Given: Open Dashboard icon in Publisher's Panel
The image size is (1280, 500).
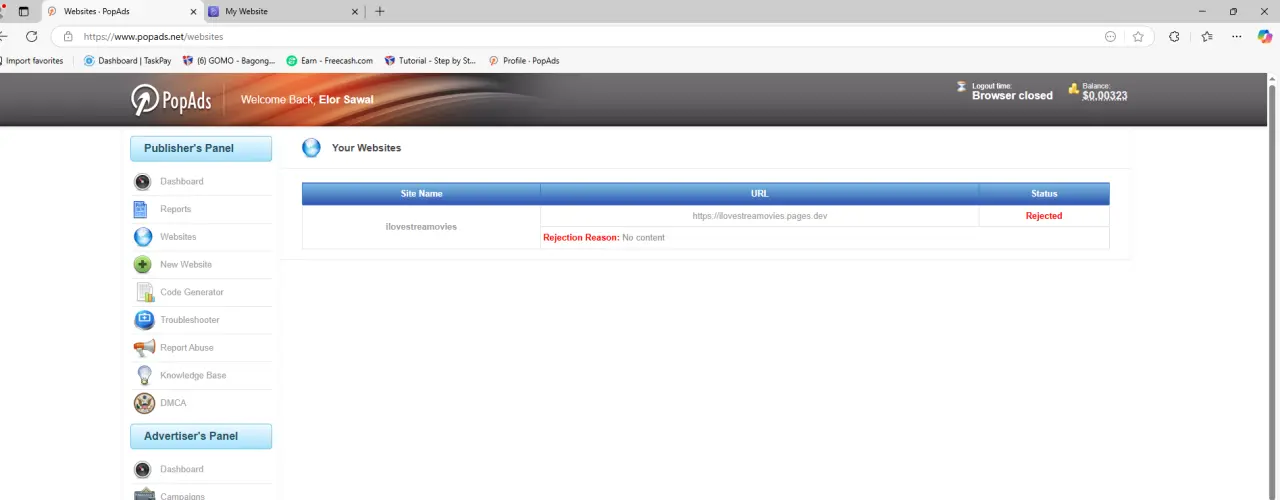Looking at the screenshot, I should click(143, 181).
